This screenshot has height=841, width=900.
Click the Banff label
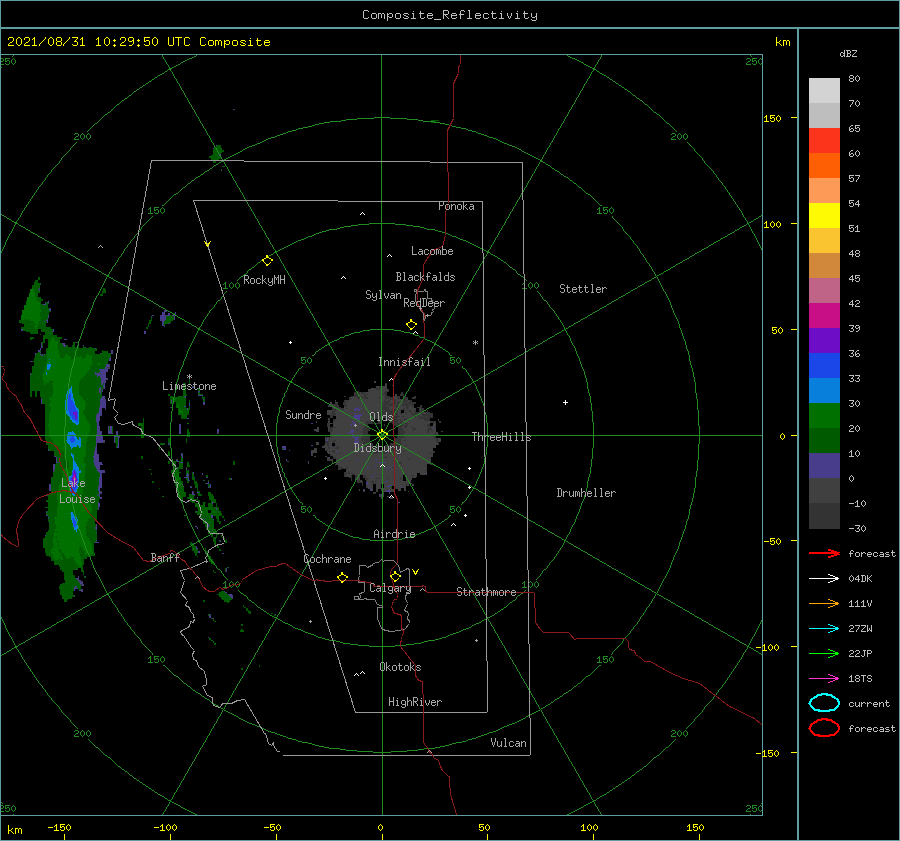[x=165, y=558]
